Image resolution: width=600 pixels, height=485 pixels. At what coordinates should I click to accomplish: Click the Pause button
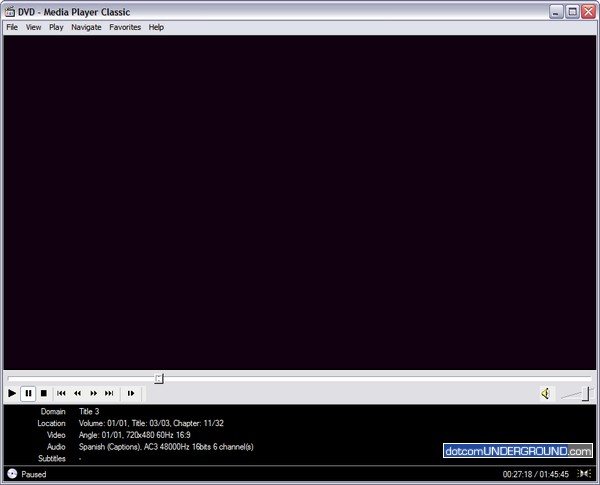coord(28,393)
